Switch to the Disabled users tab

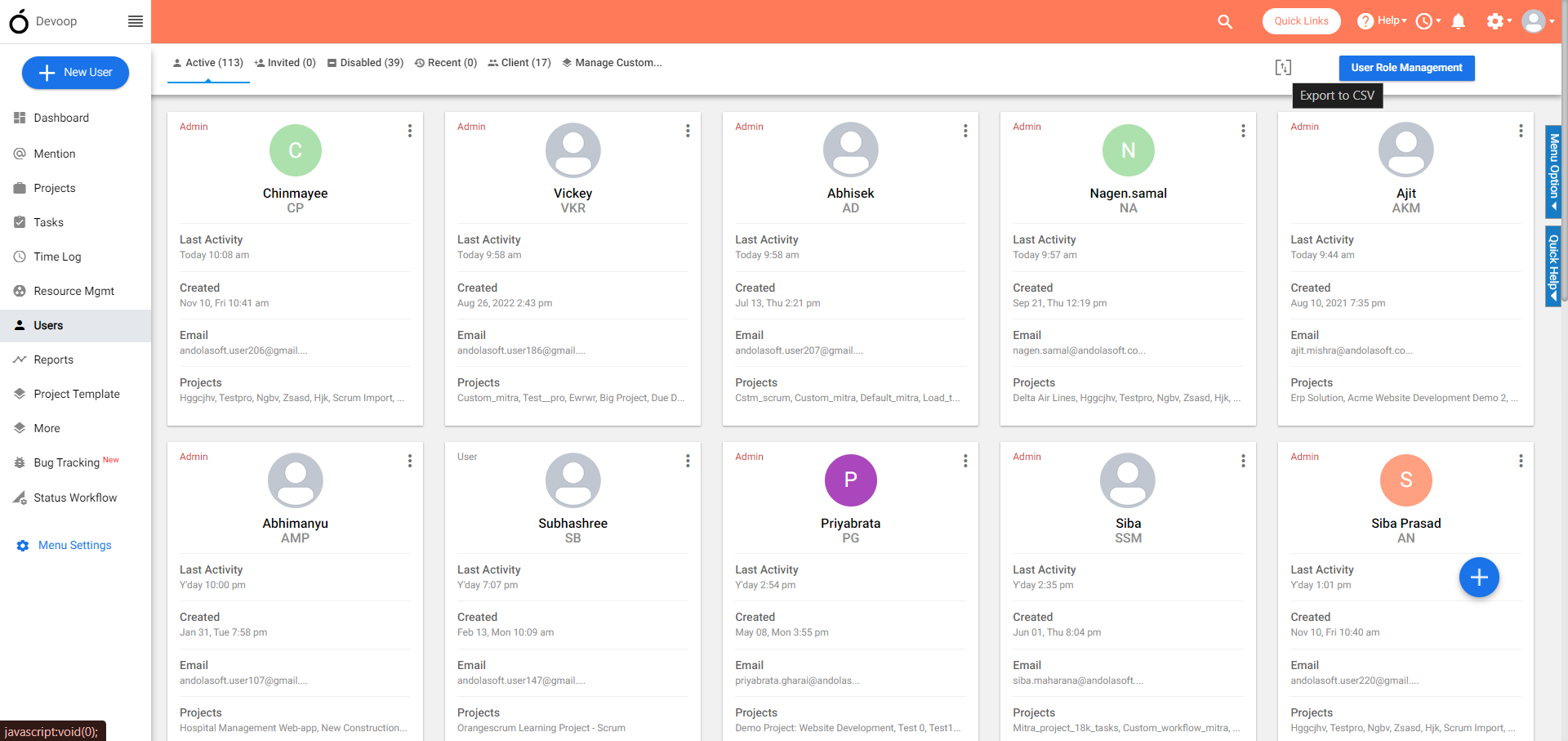coord(365,62)
